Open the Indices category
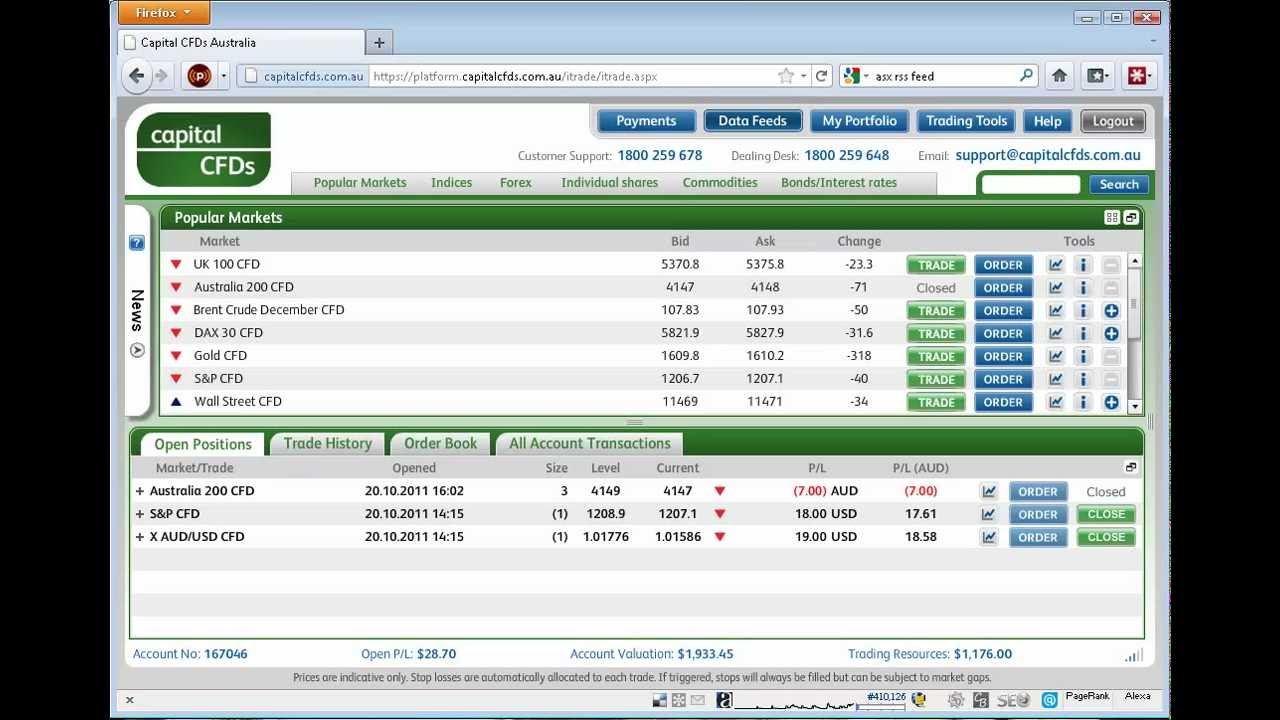Image resolution: width=1280 pixels, height=720 pixels. (451, 183)
